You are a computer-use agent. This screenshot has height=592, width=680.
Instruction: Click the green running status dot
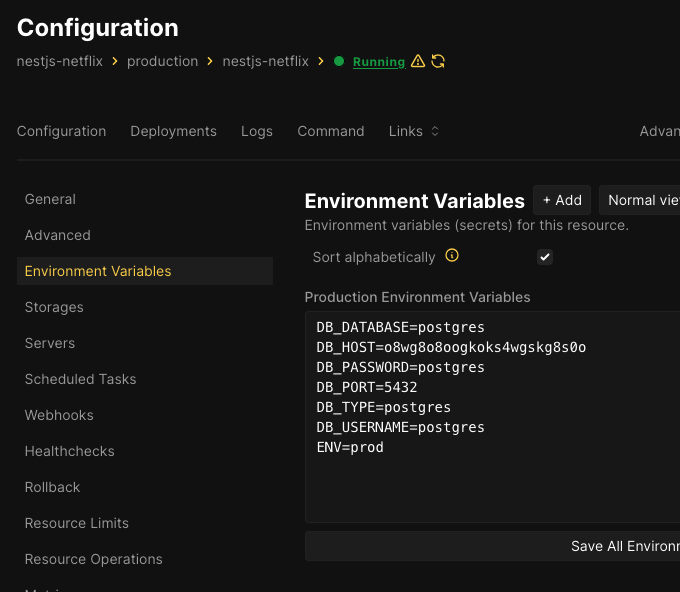(x=339, y=61)
